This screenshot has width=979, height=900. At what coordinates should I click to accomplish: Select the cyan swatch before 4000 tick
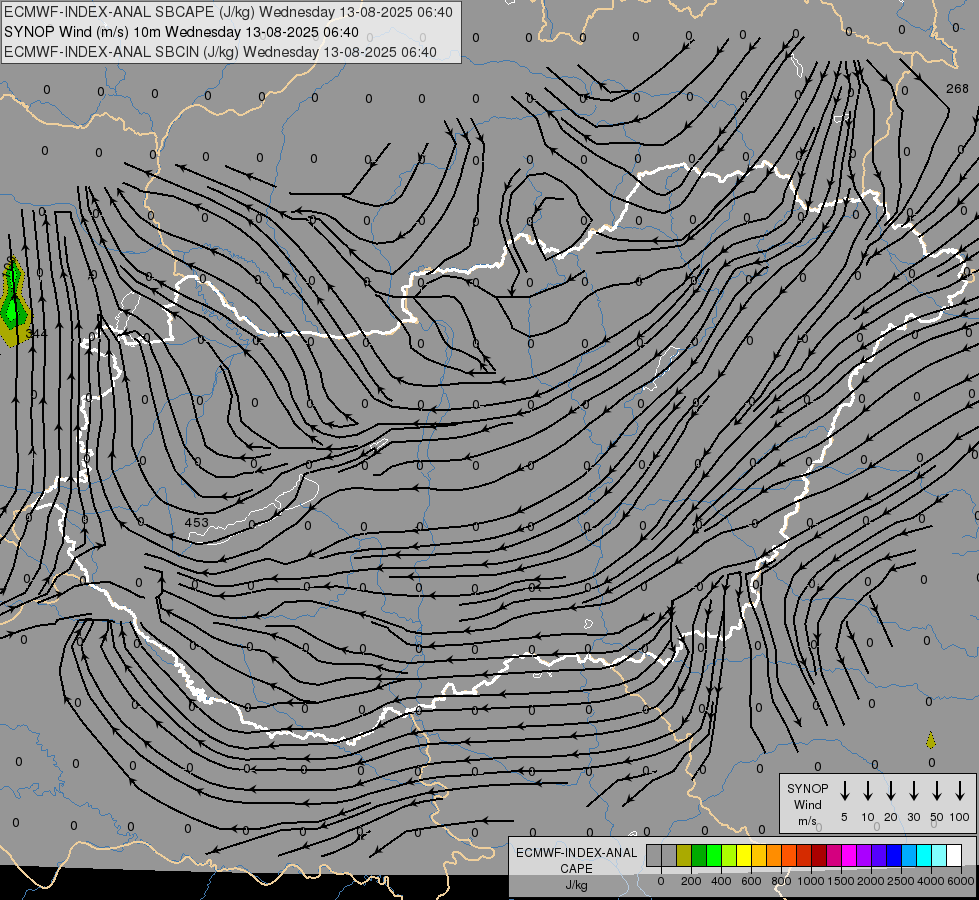(924, 856)
